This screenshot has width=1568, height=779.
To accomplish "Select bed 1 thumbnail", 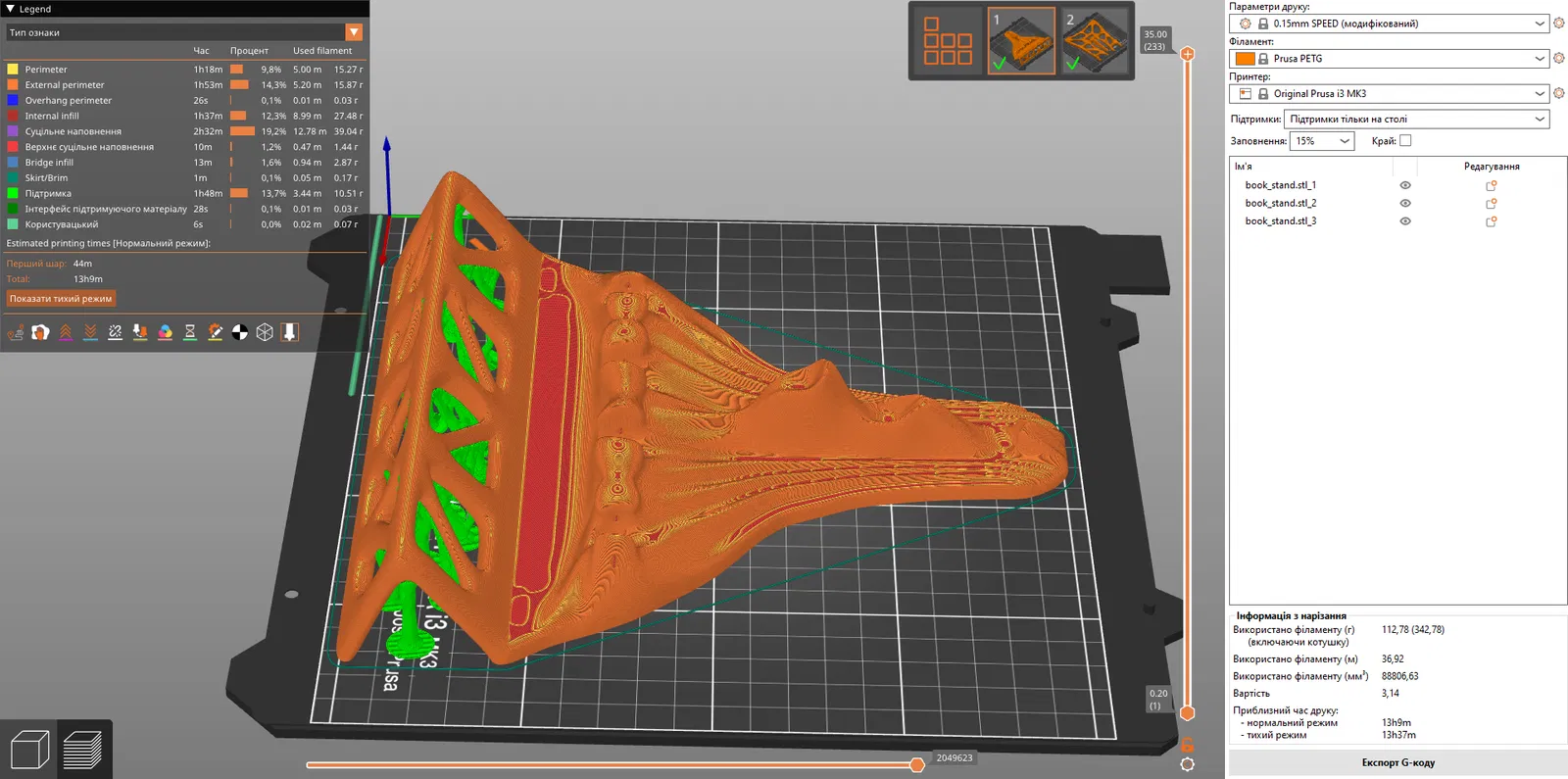I will (1021, 41).
